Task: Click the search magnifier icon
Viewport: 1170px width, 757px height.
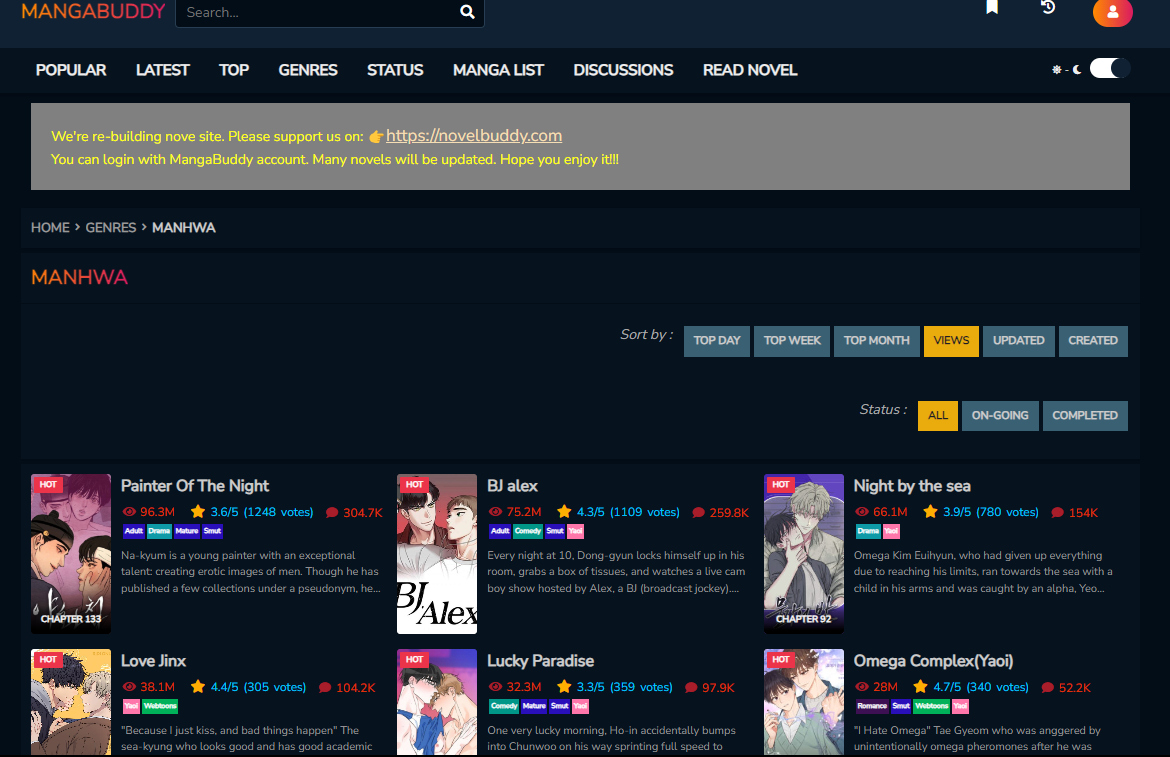Action: click(467, 12)
